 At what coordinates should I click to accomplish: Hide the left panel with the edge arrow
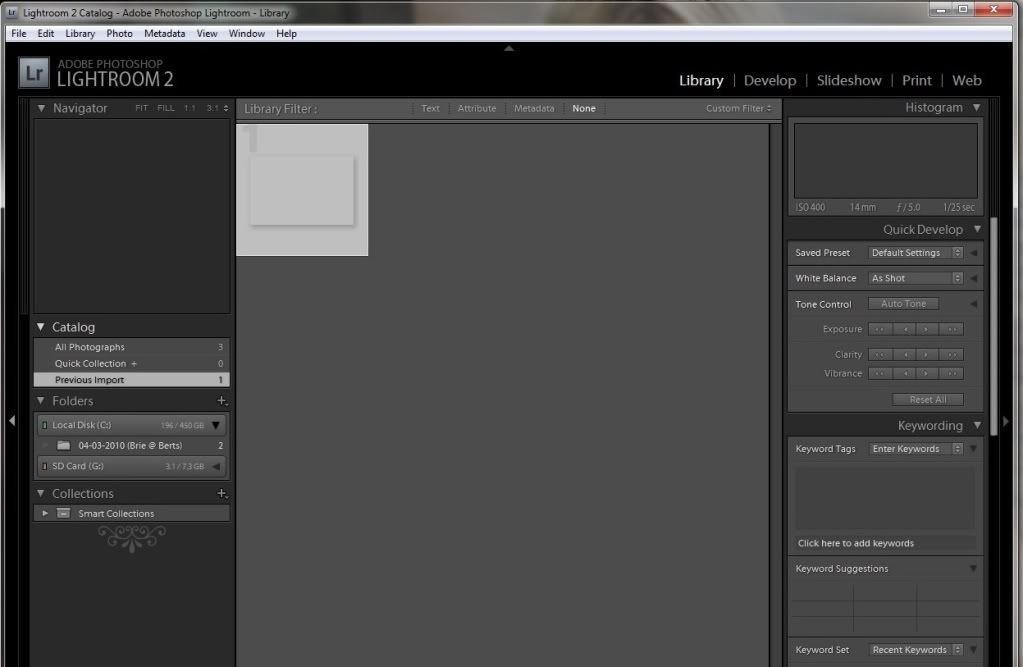(12, 421)
